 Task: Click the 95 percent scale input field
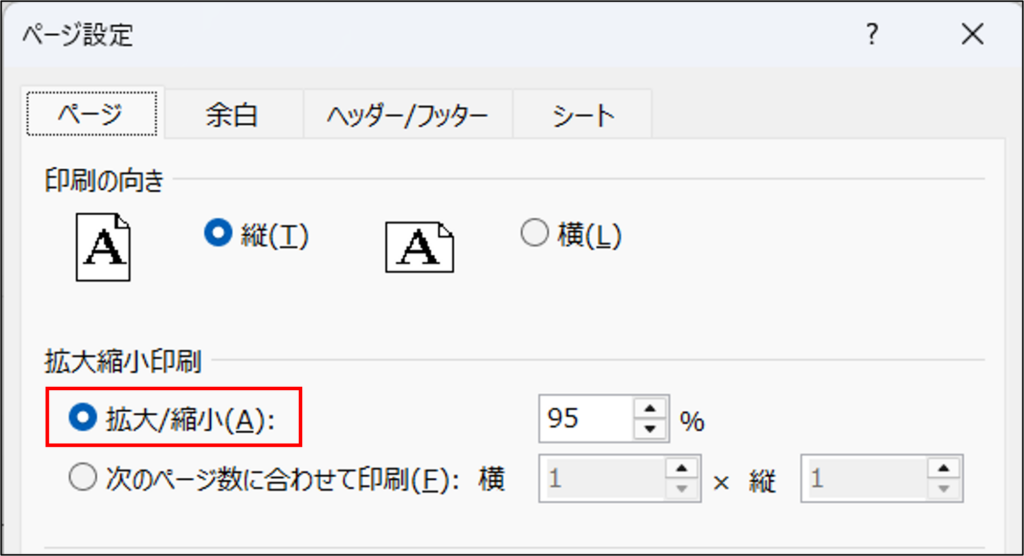(586, 419)
